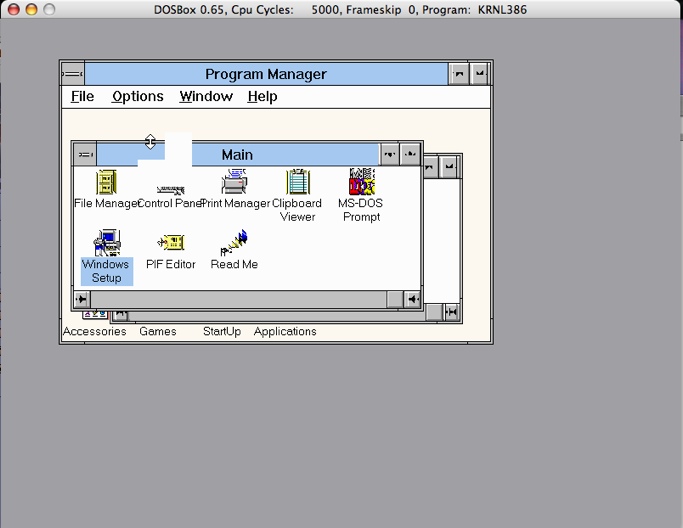Image resolution: width=683 pixels, height=528 pixels.
Task: Select the Applications program group label
Action: pyautogui.click(x=285, y=332)
